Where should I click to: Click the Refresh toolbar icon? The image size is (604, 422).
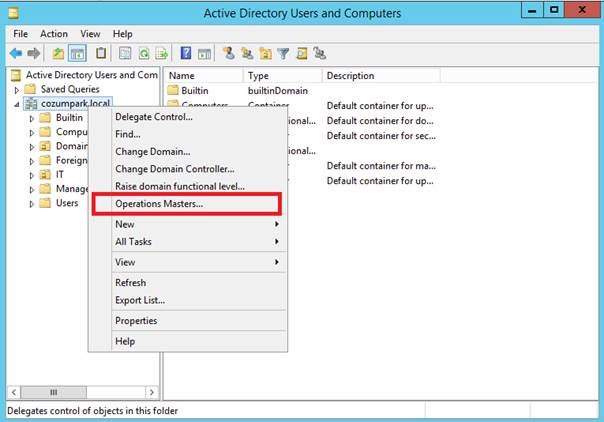coord(144,54)
